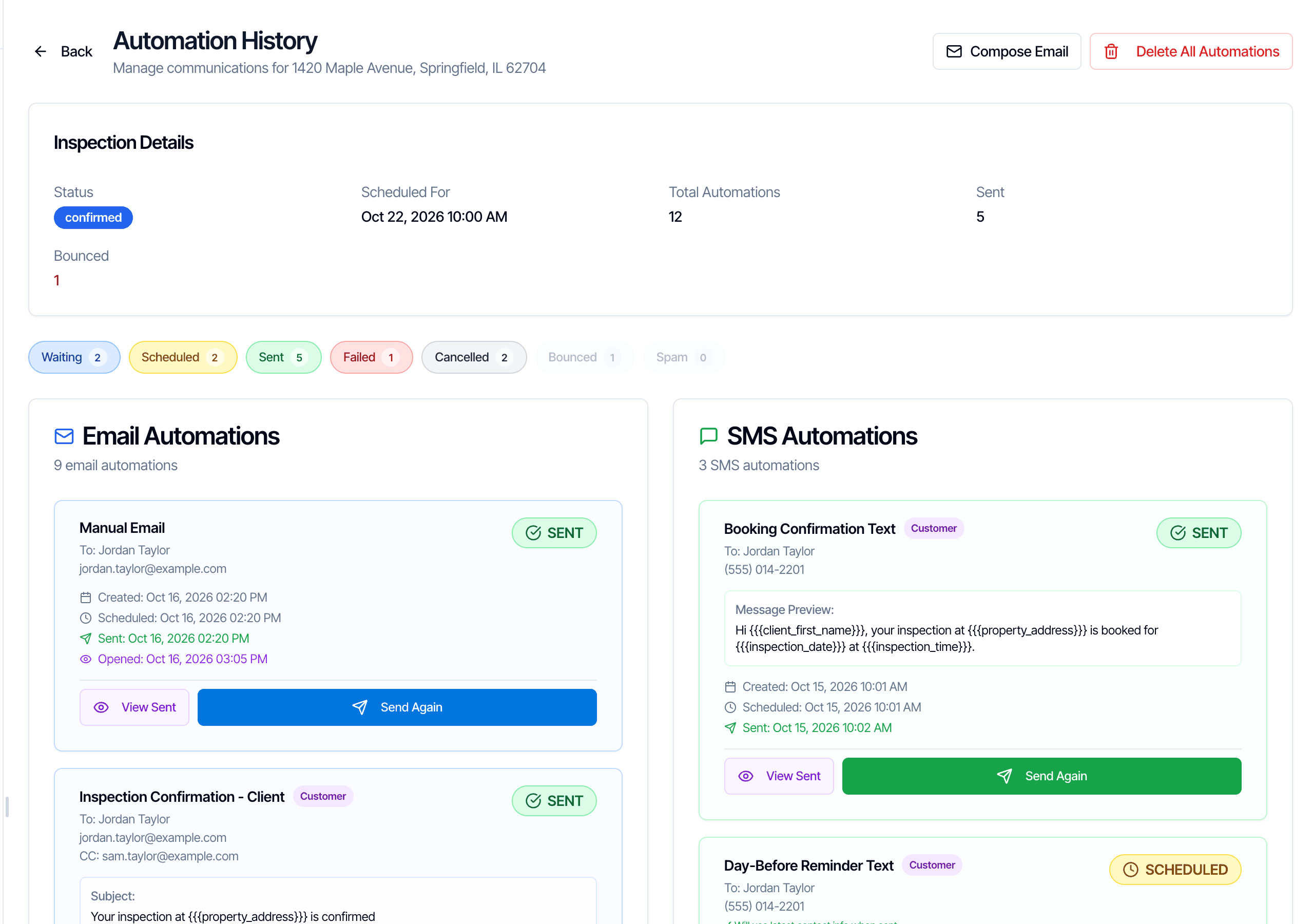Click the confirmed status badge

pyautogui.click(x=93, y=218)
